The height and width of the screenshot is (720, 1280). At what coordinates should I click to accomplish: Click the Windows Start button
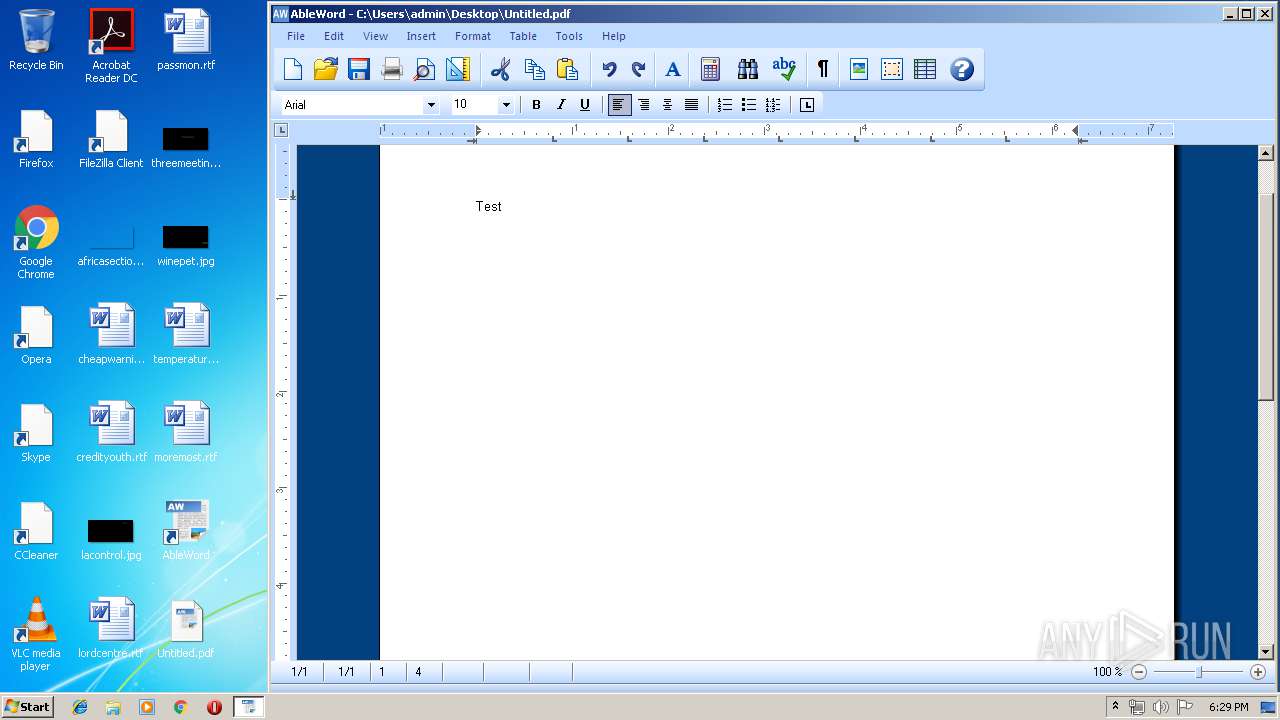click(x=28, y=707)
